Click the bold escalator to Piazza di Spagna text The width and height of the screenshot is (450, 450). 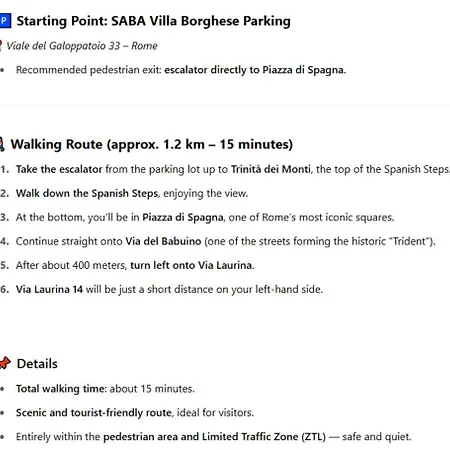[x=255, y=70]
